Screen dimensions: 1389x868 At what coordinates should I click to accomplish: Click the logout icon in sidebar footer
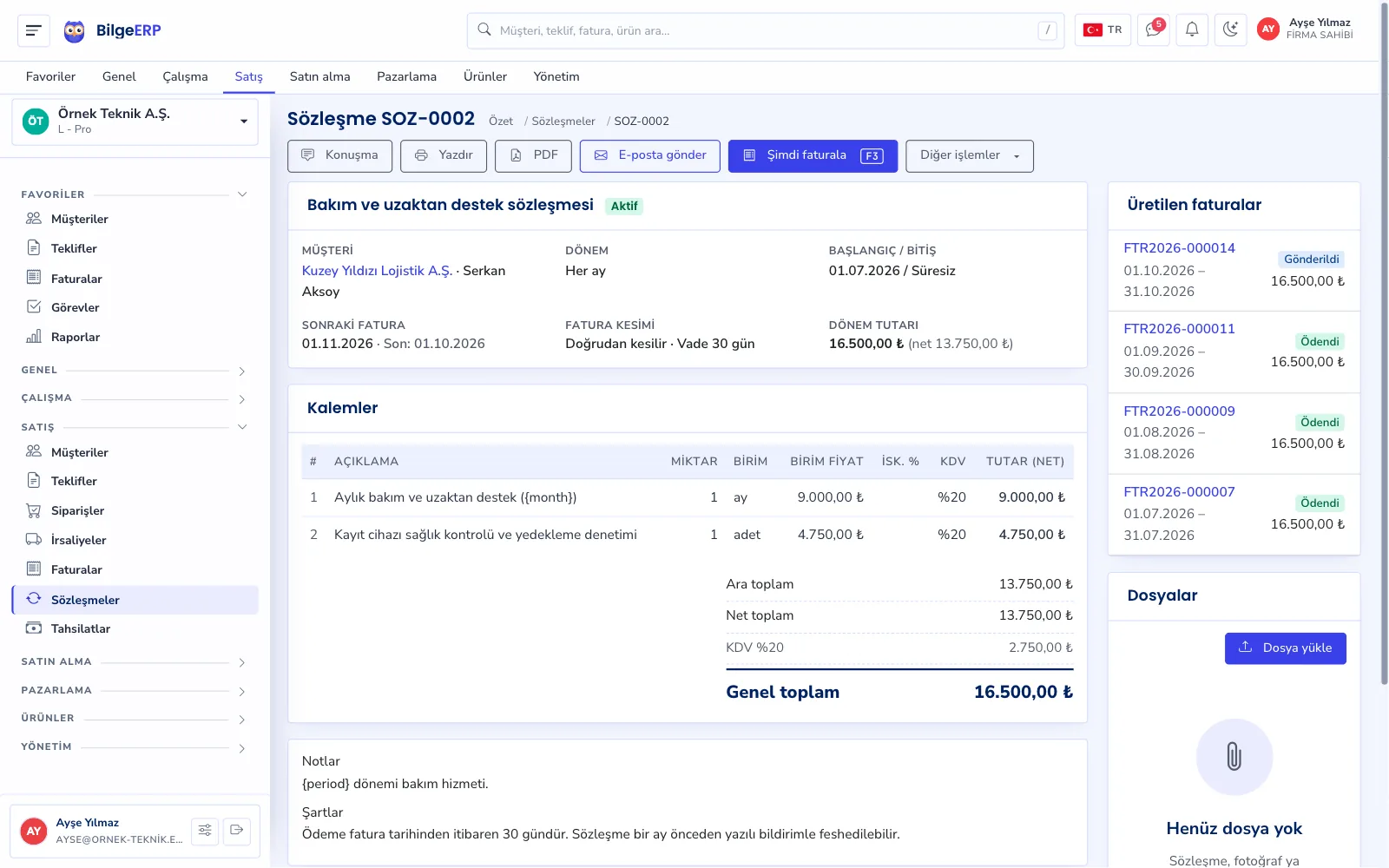click(x=237, y=831)
